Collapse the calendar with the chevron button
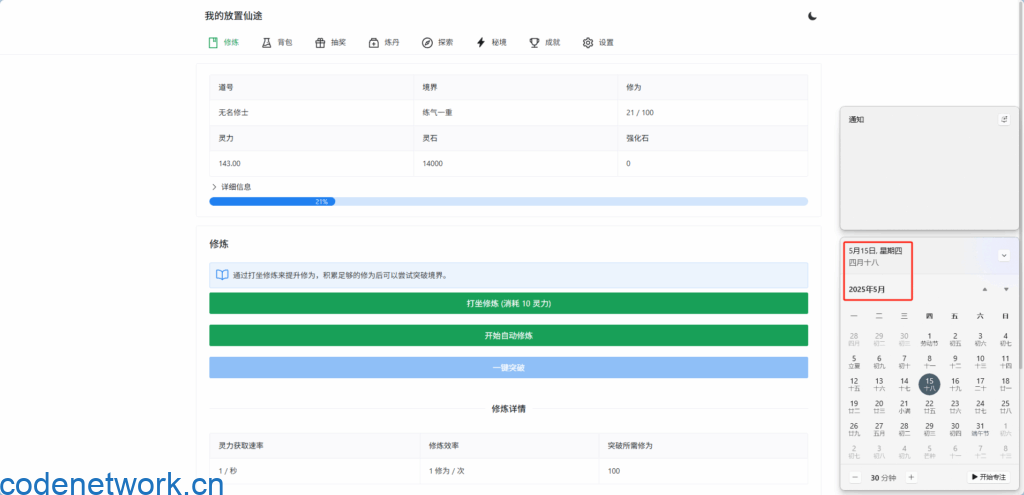The image size is (1024, 495). [1004, 255]
